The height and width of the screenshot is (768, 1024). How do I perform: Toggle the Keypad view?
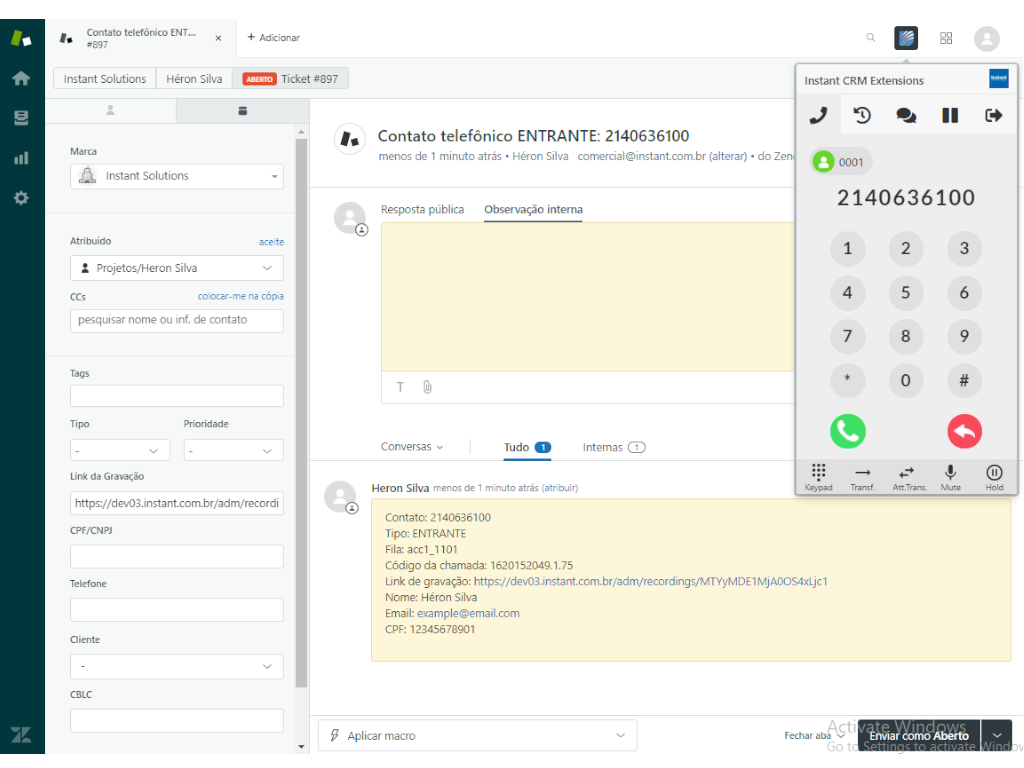[x=818, y=477]
